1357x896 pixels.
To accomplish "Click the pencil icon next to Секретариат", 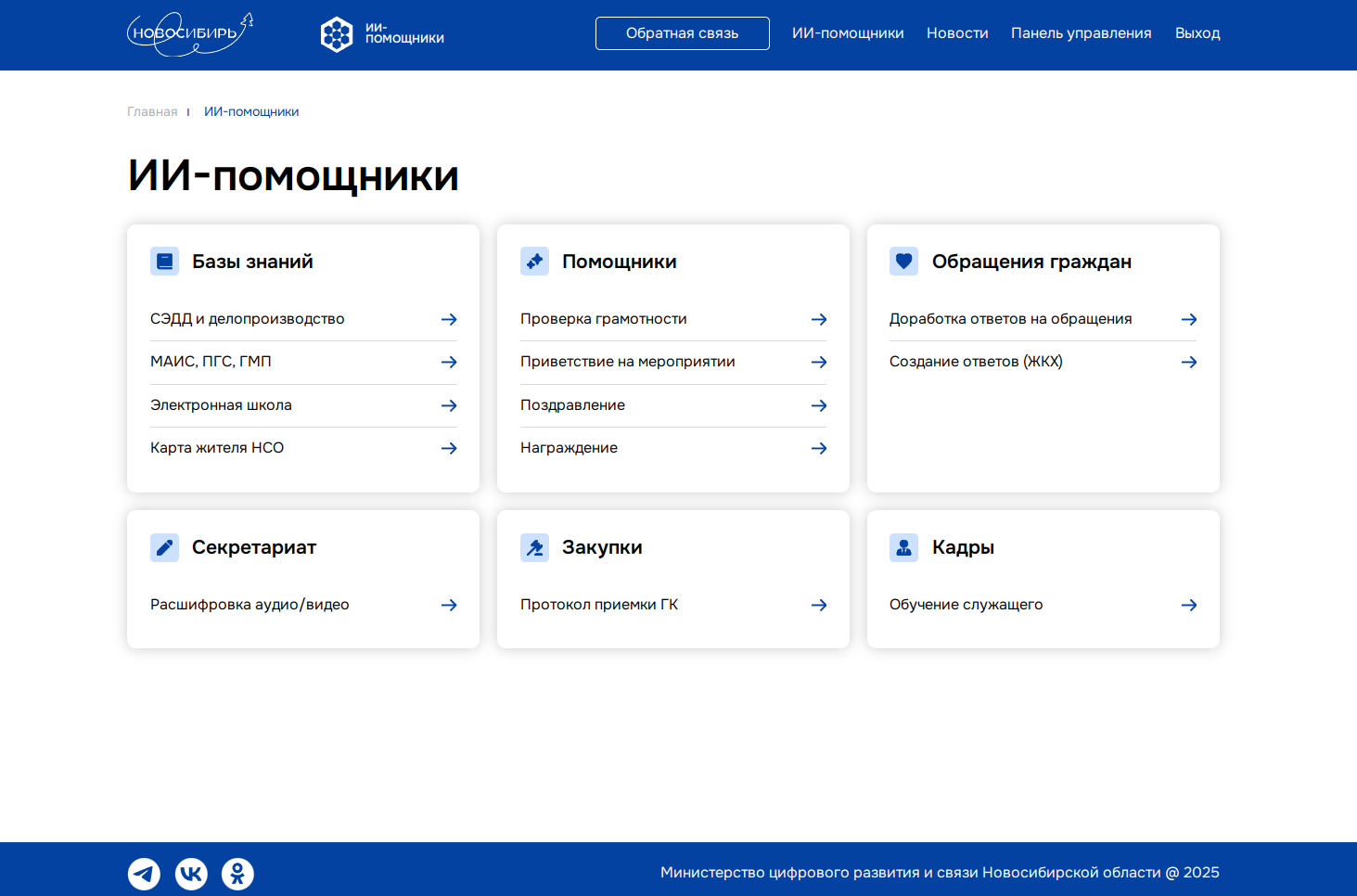I will [164, 547].
